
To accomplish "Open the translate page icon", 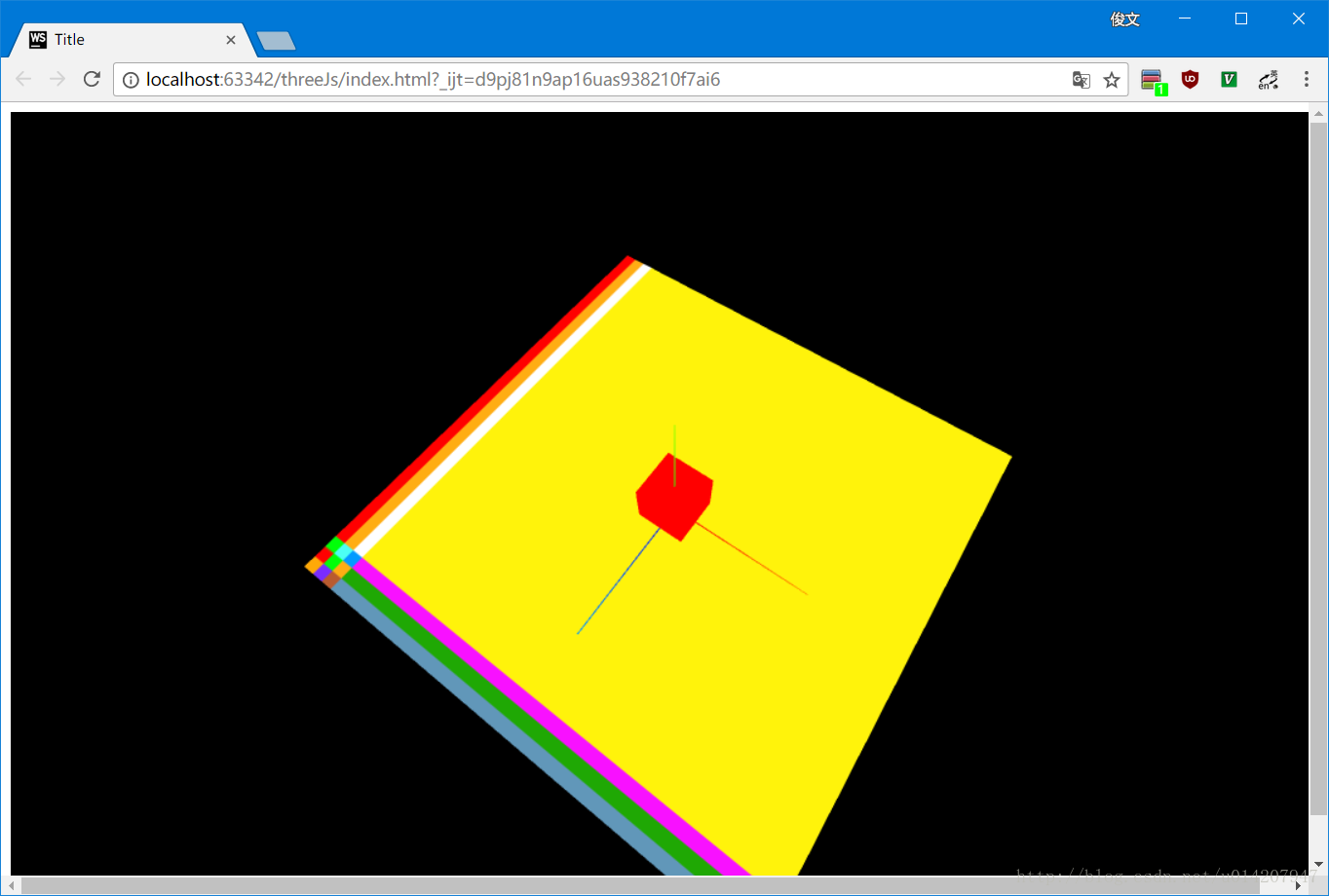I will pyautogui.click(x=1081, y=80).
